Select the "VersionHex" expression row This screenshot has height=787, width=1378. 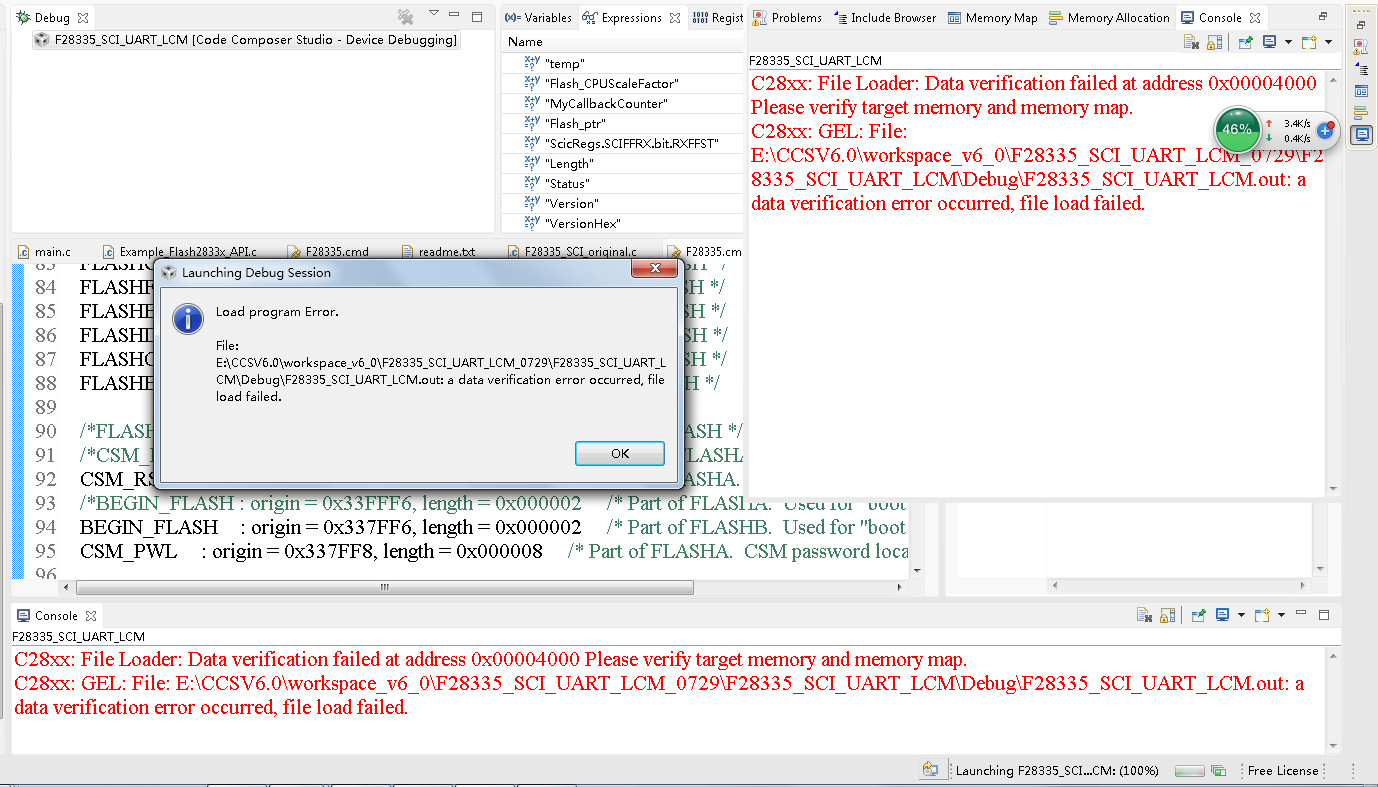[x=622, y=223]
